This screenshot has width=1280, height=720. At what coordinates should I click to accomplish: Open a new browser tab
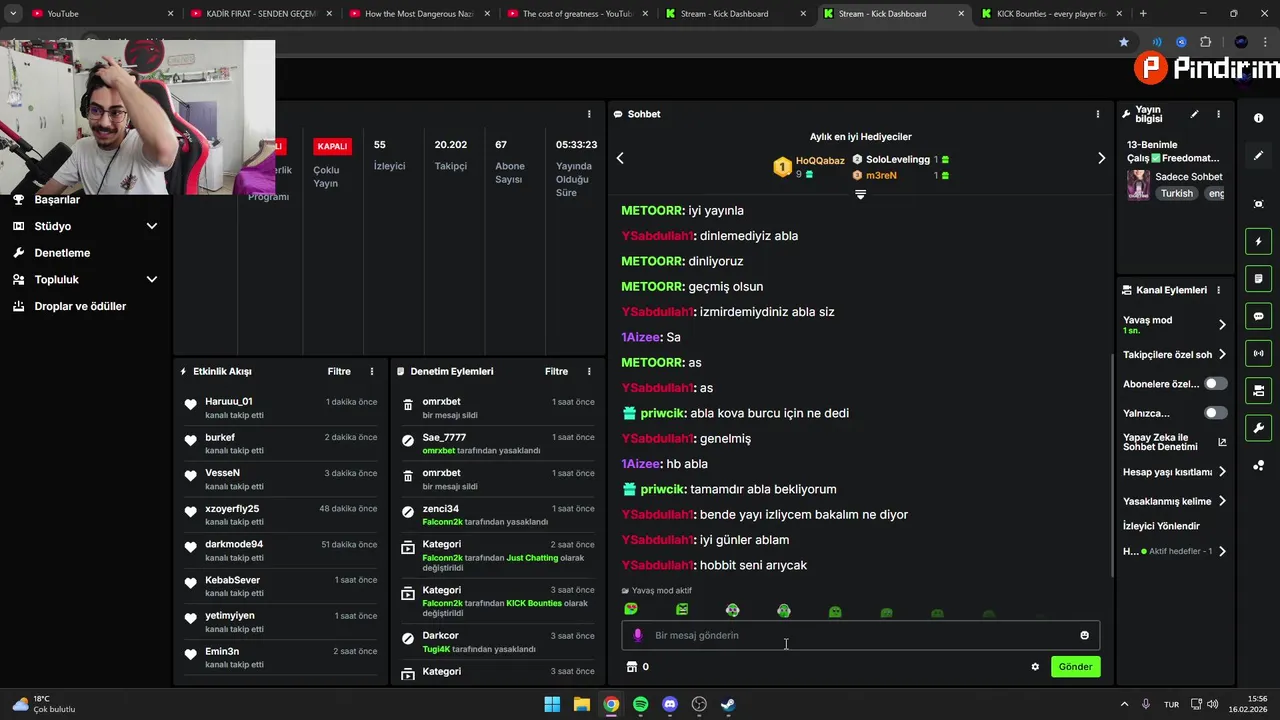tap(1143, 14)
